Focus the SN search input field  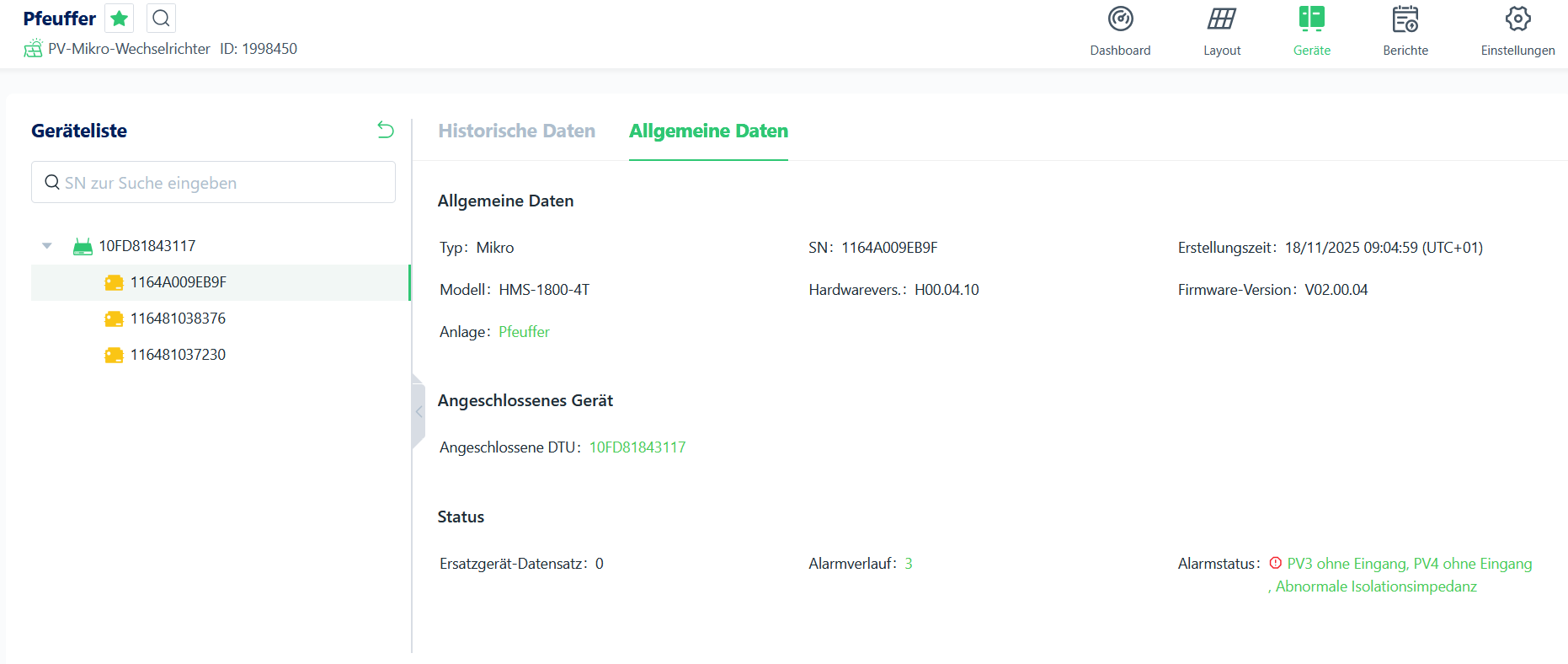[x=213, y=183]
